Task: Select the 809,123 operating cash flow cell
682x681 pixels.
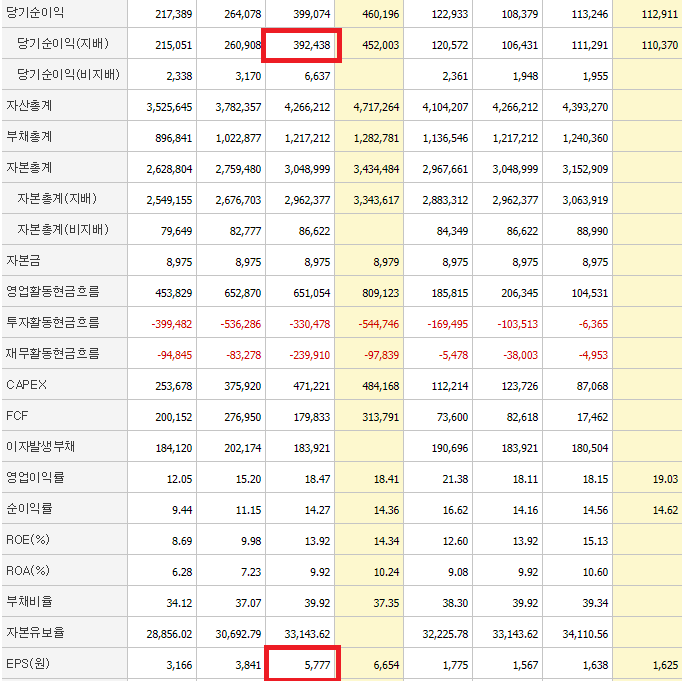Action: (x=381, y=293)
